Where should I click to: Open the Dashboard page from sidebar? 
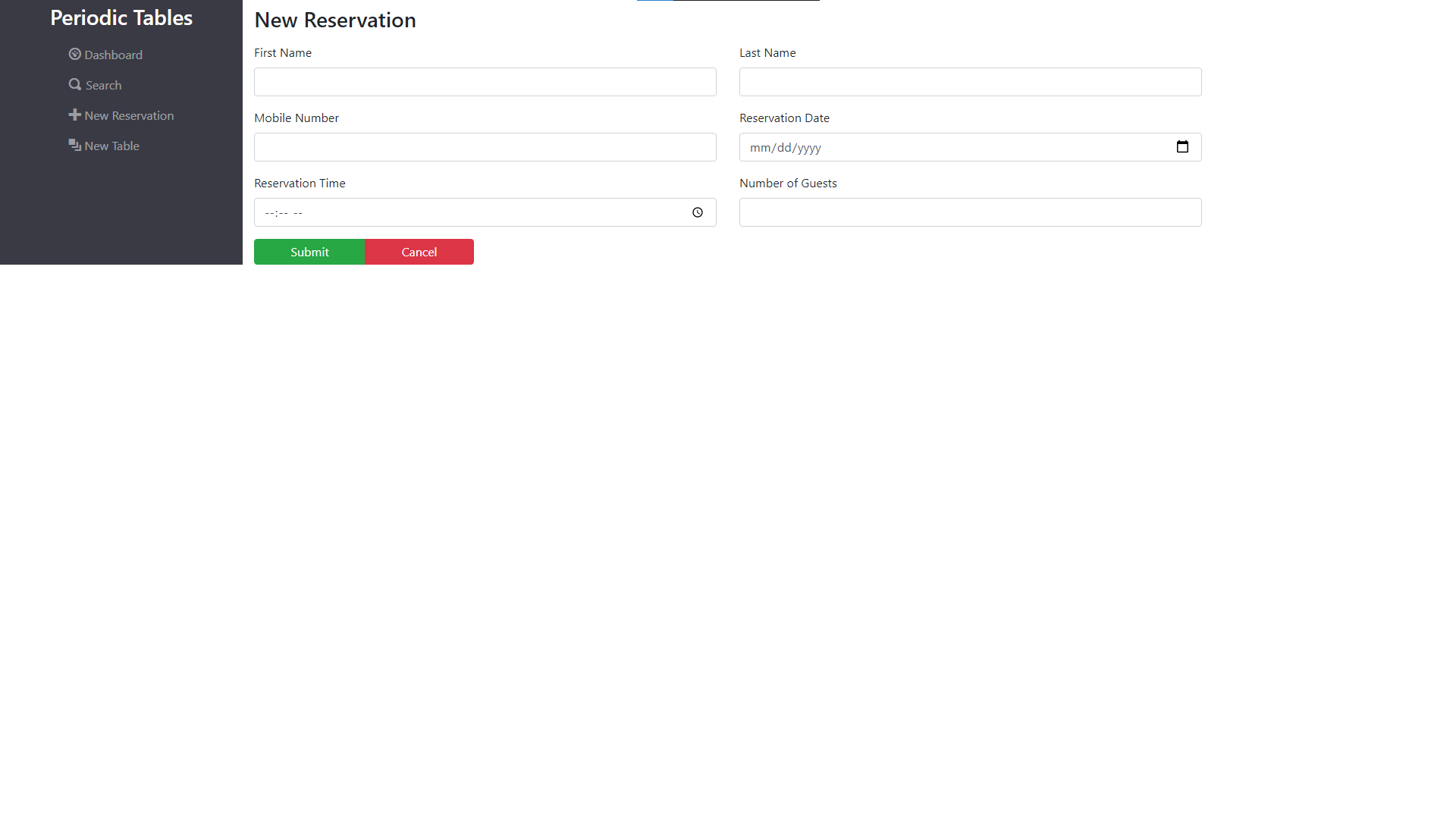[x=113, y=54]
